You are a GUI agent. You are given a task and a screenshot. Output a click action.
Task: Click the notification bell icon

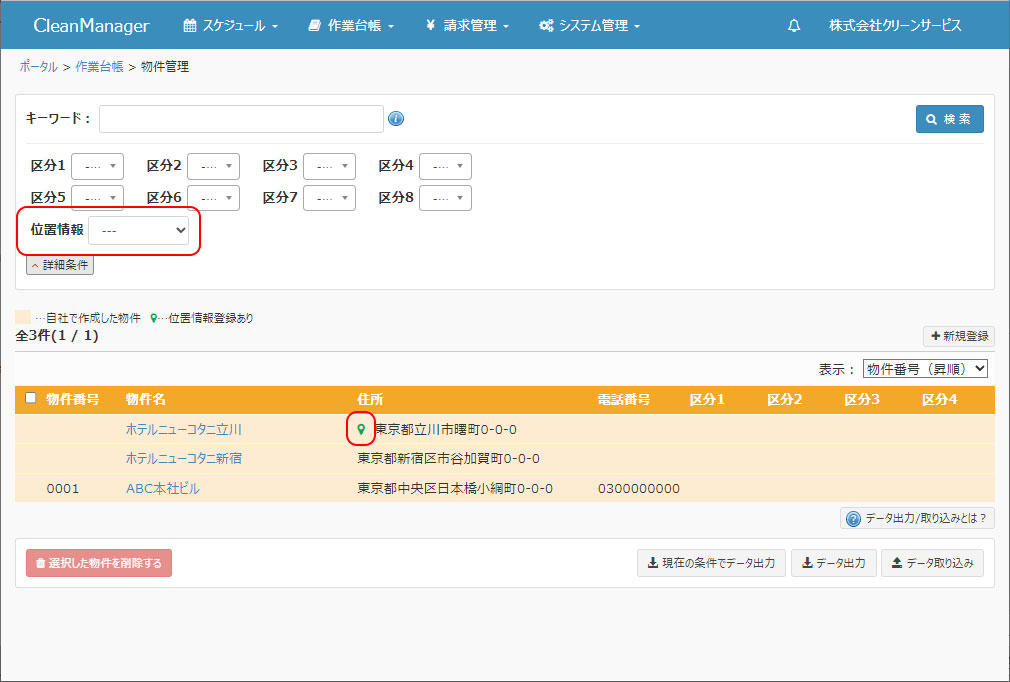click(794, 26)
